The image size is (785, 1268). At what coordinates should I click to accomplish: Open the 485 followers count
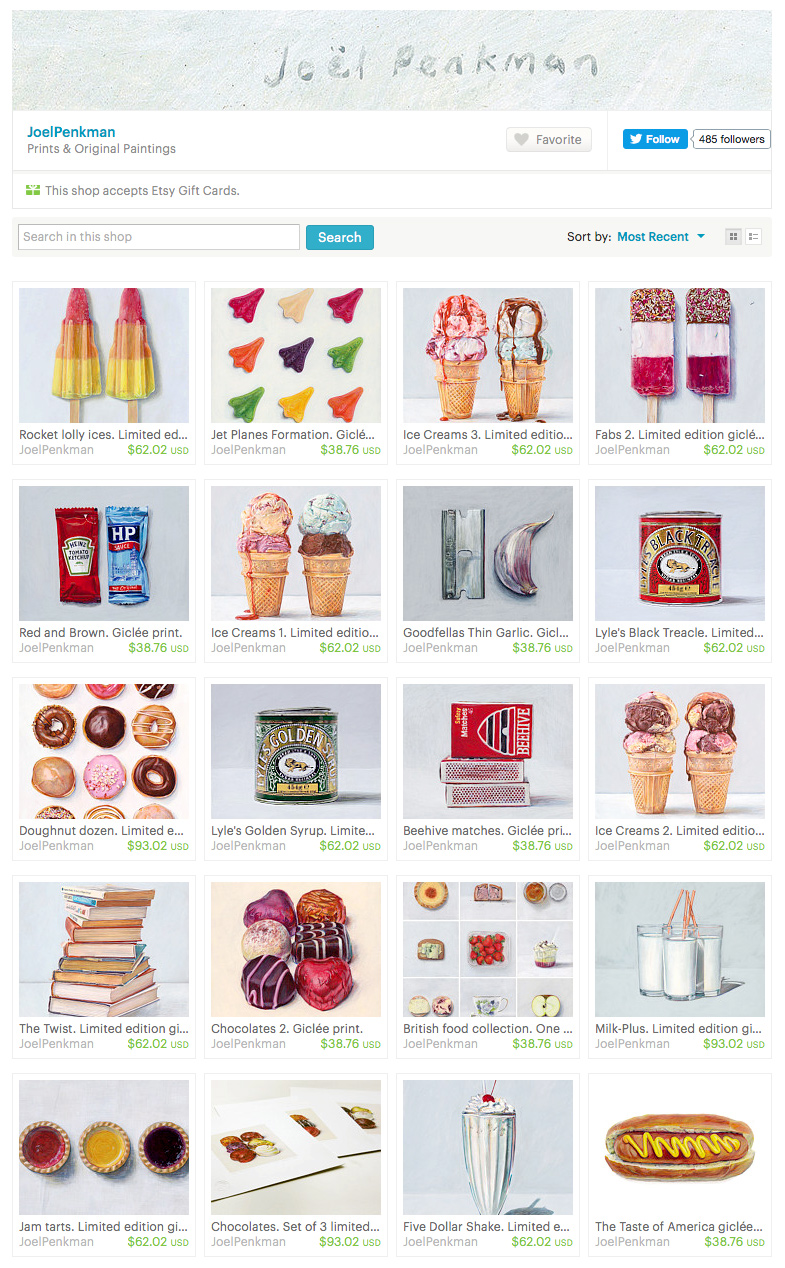[x=732, y=139]
